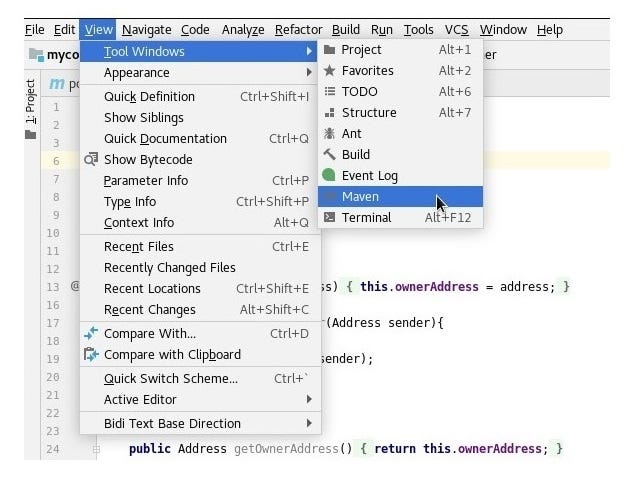Expand the Active Editor submenu arrow

[x=309, y=399]
